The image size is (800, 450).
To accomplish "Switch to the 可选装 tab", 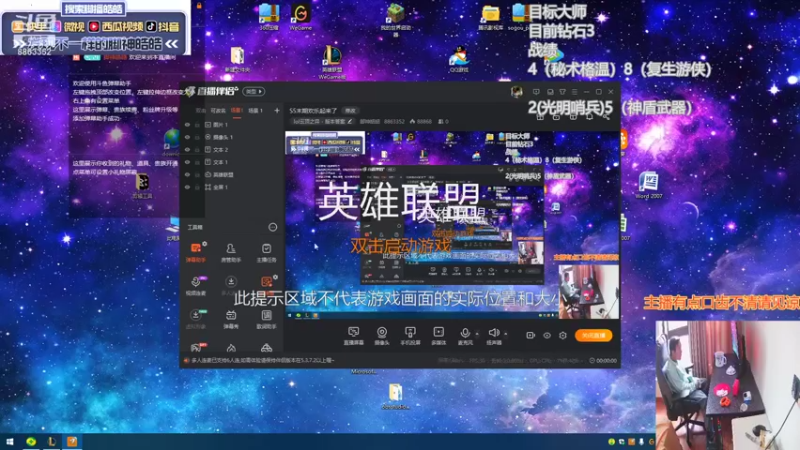I will click(218, 111).
